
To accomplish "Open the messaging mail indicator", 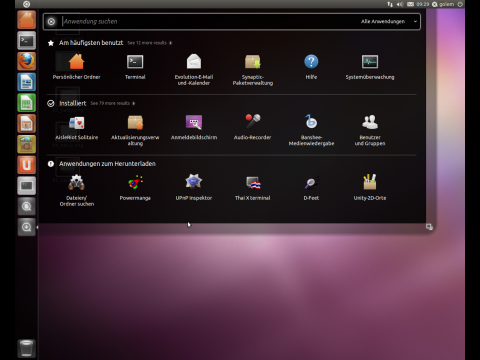I will pyautogui.click(x=410, y=4).
